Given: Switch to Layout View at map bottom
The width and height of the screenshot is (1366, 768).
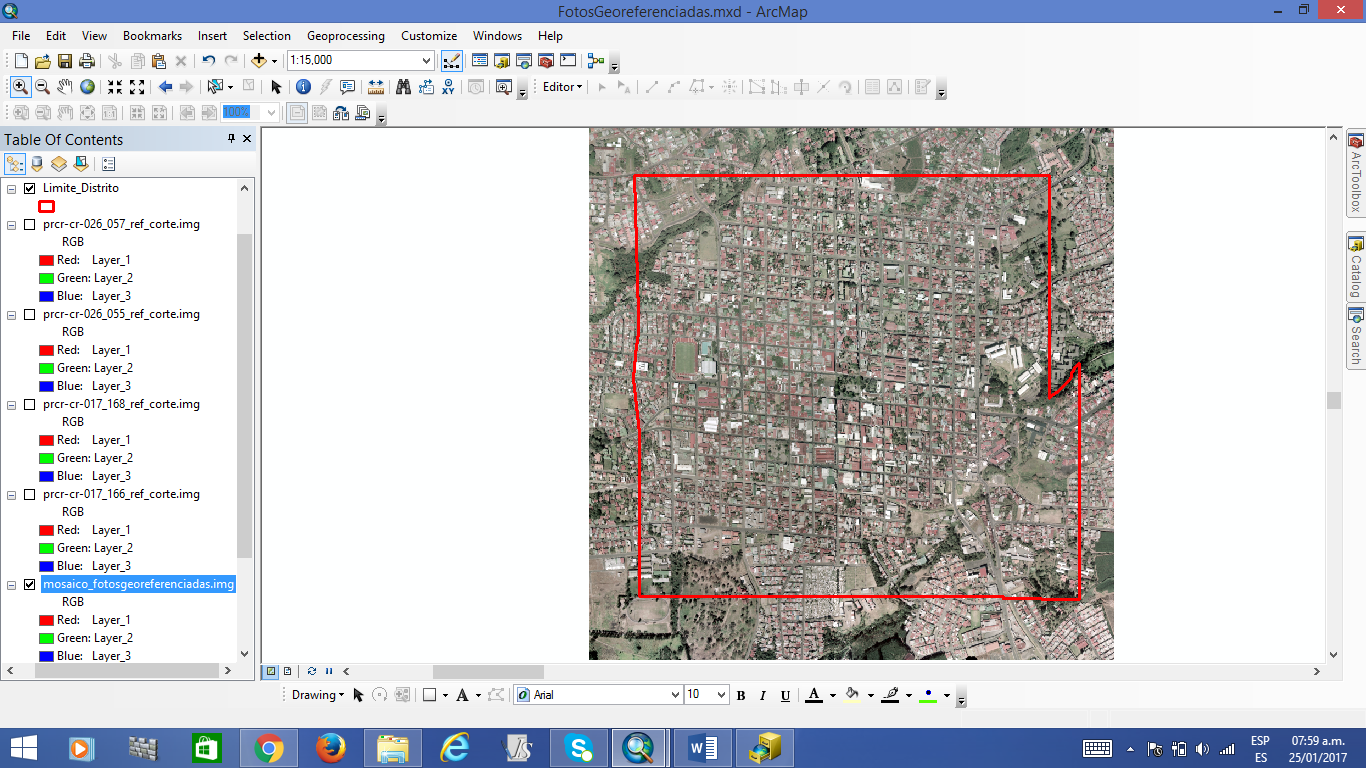Looking at the screenshot, I should 288,671.
